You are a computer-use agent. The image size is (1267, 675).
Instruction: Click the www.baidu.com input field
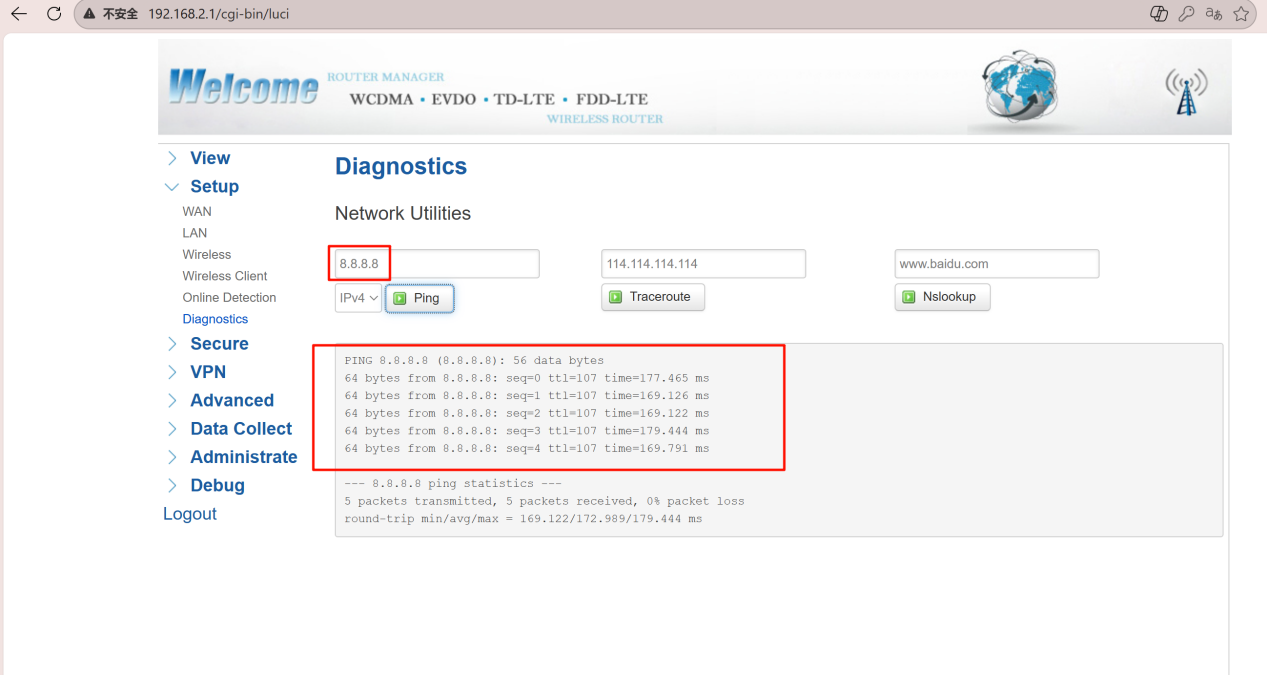pyautogui.click(x=996, y=264)
